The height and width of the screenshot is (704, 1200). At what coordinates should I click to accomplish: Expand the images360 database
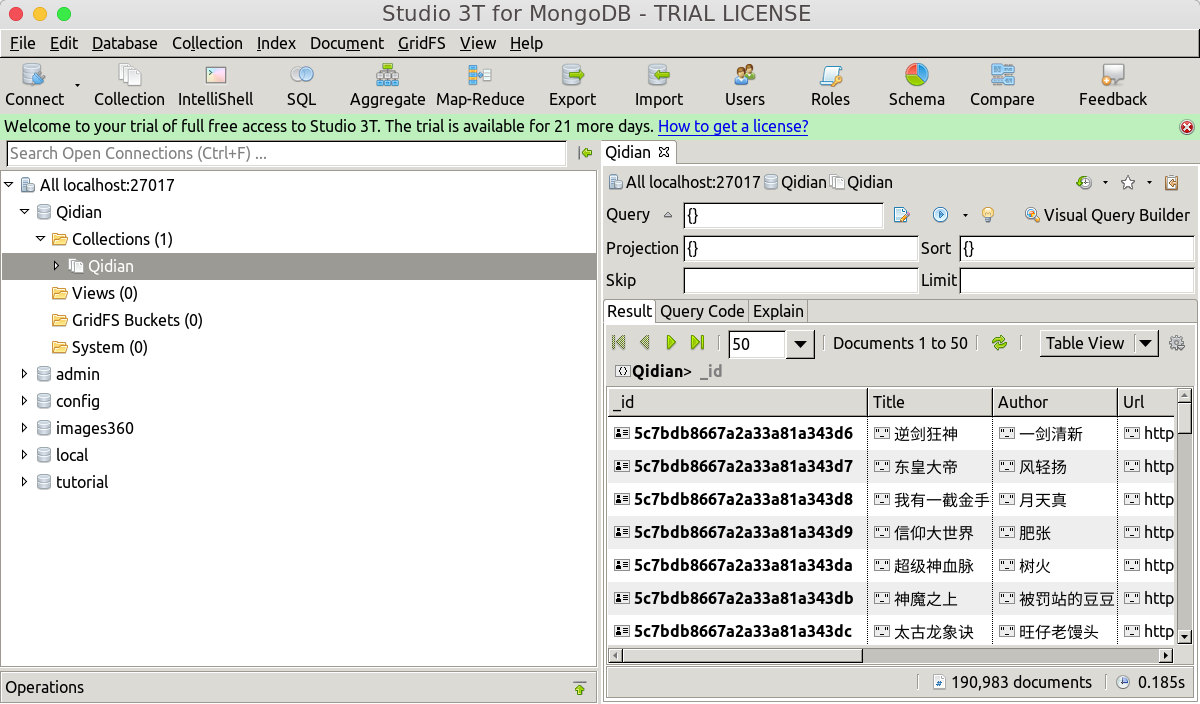click(x=25, y=428)
